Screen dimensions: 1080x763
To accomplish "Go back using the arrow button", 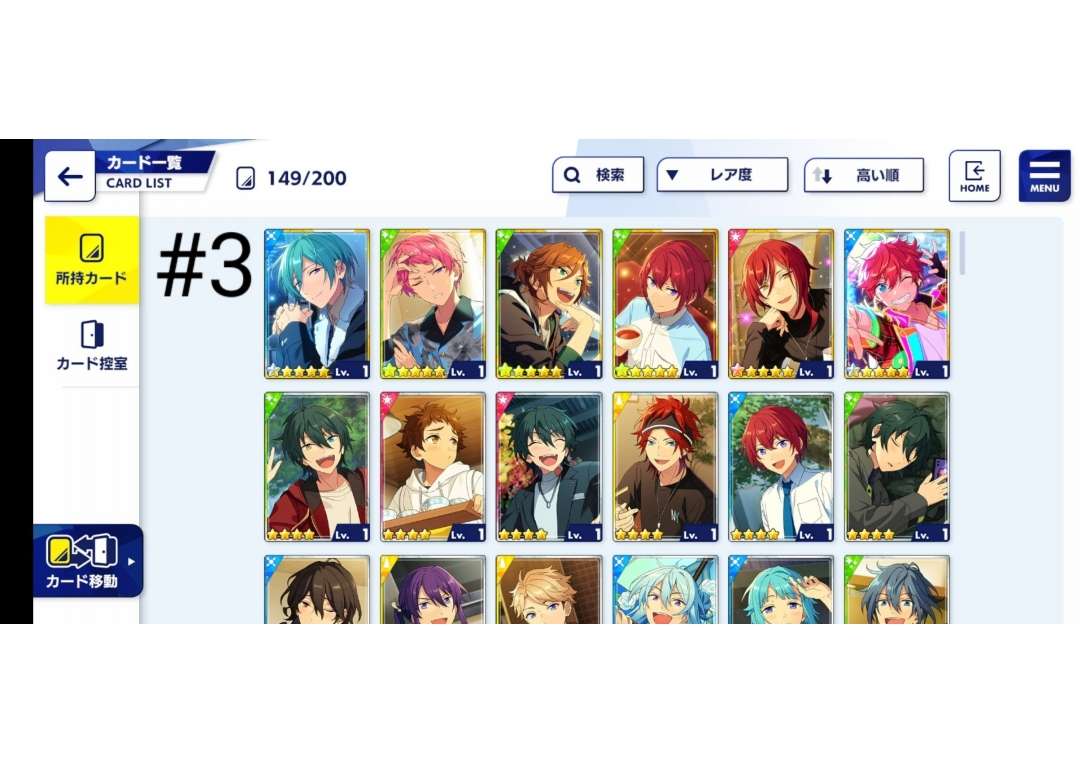I will (70, 176).
